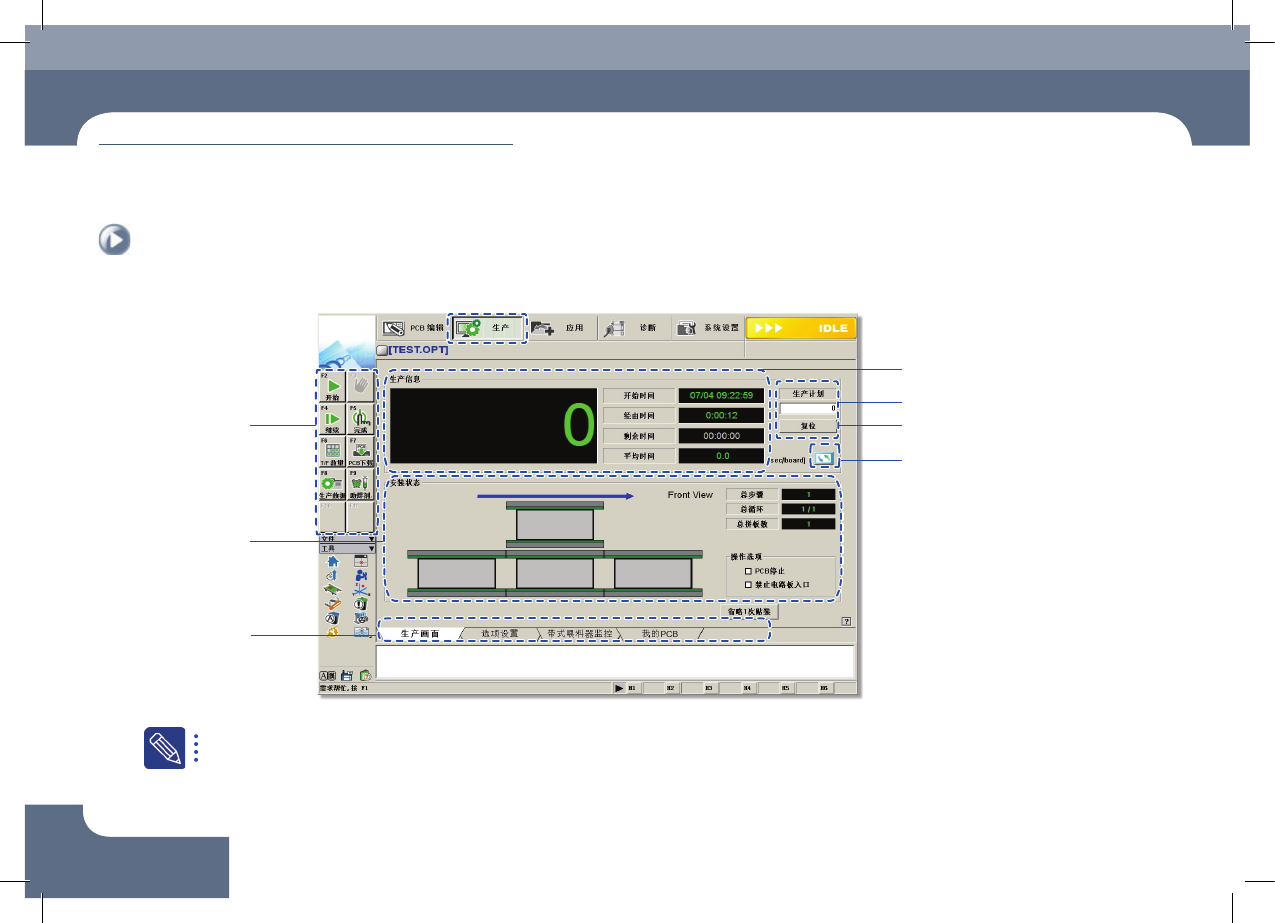The width and height of the screenshot is (1275, 923).
Task: Click the 总拼板数 label
Action: click(751, 524)
